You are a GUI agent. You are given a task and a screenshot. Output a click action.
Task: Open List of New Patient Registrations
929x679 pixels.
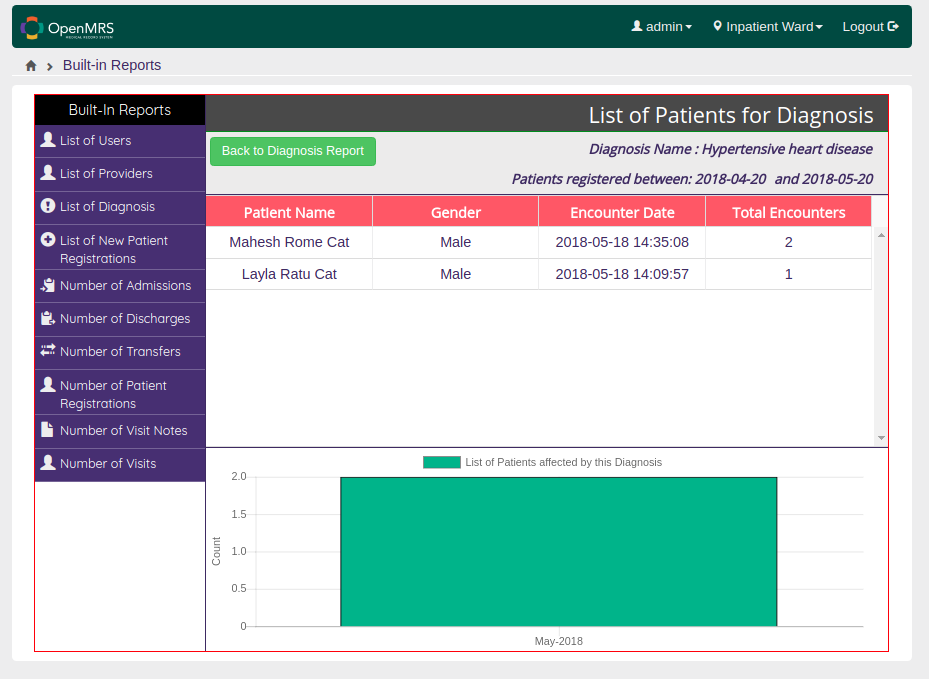pos(120,247)
